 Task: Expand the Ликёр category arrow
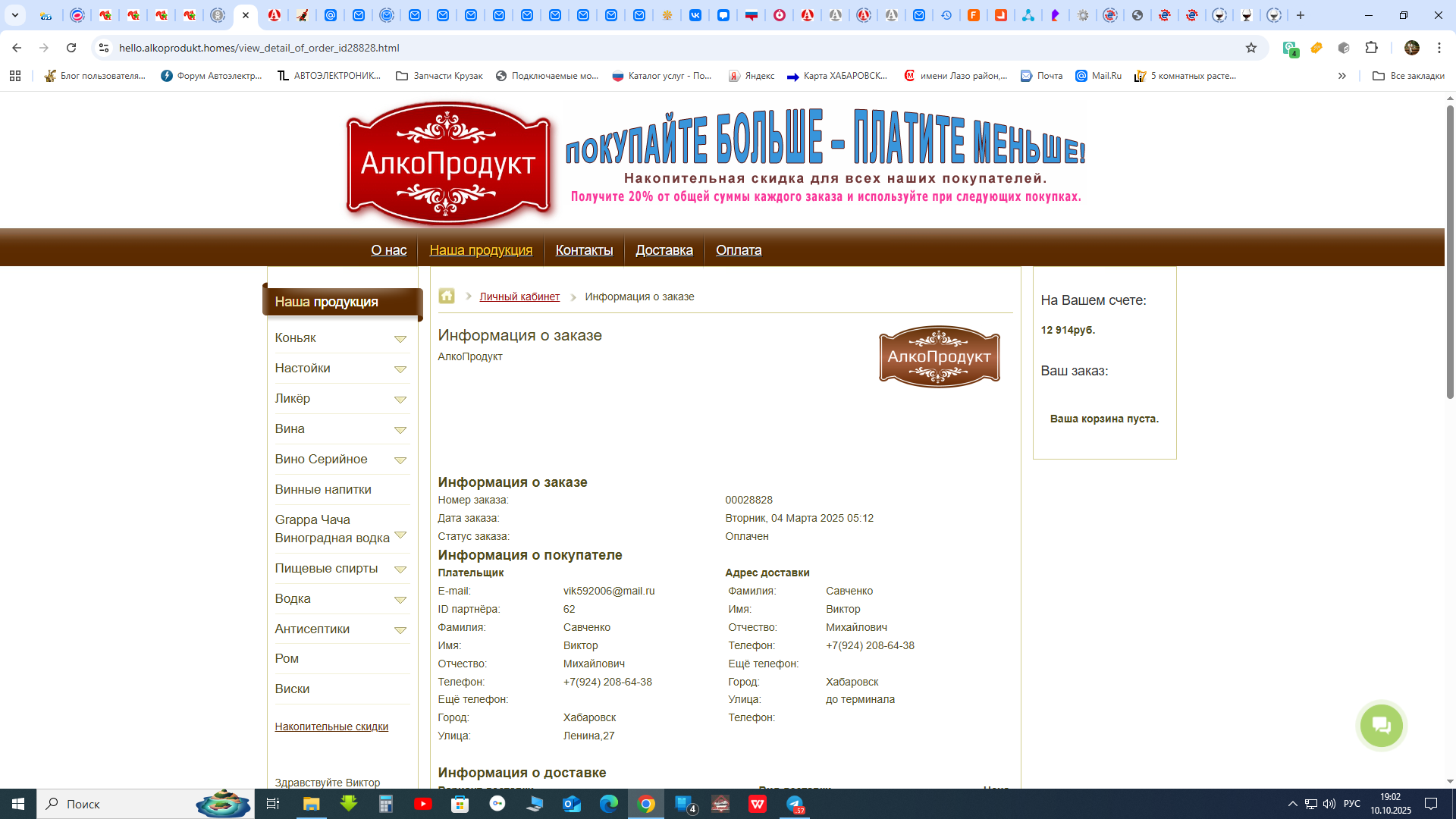pyautogui.click(x=400, y=400)
